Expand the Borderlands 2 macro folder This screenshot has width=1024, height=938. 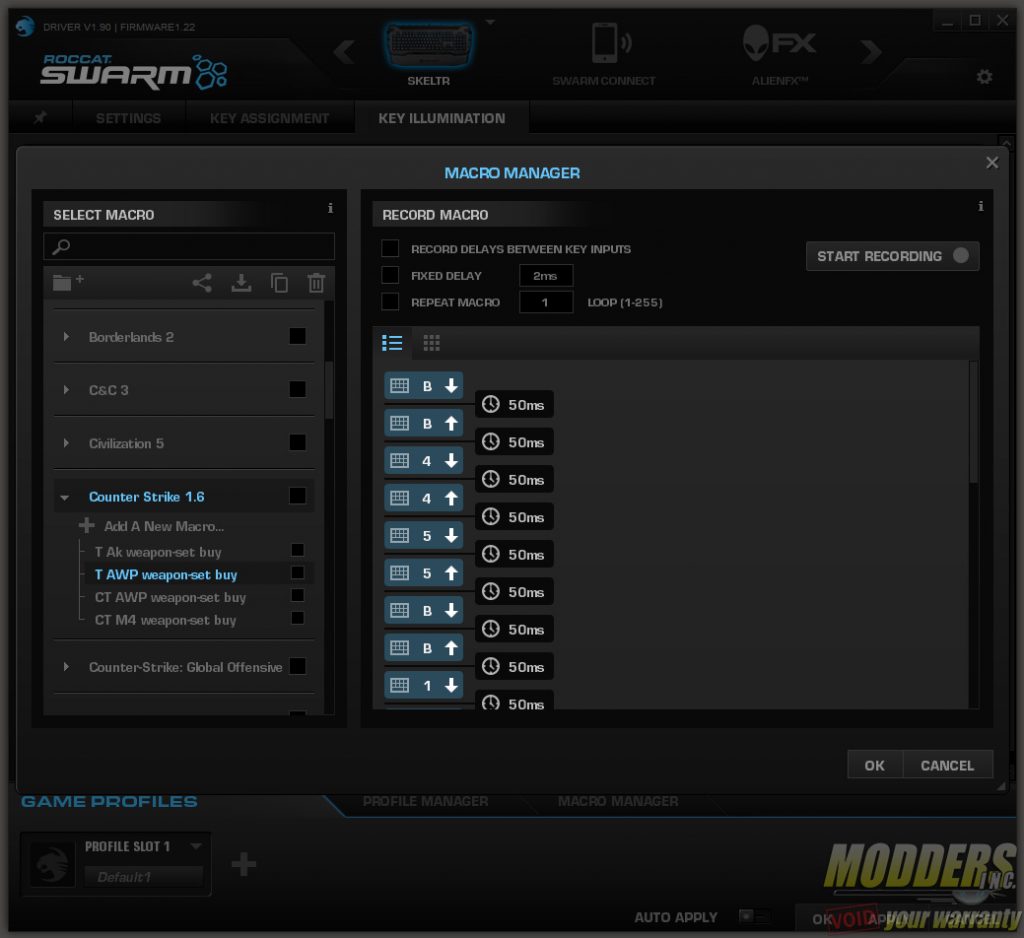pos(66,337)
